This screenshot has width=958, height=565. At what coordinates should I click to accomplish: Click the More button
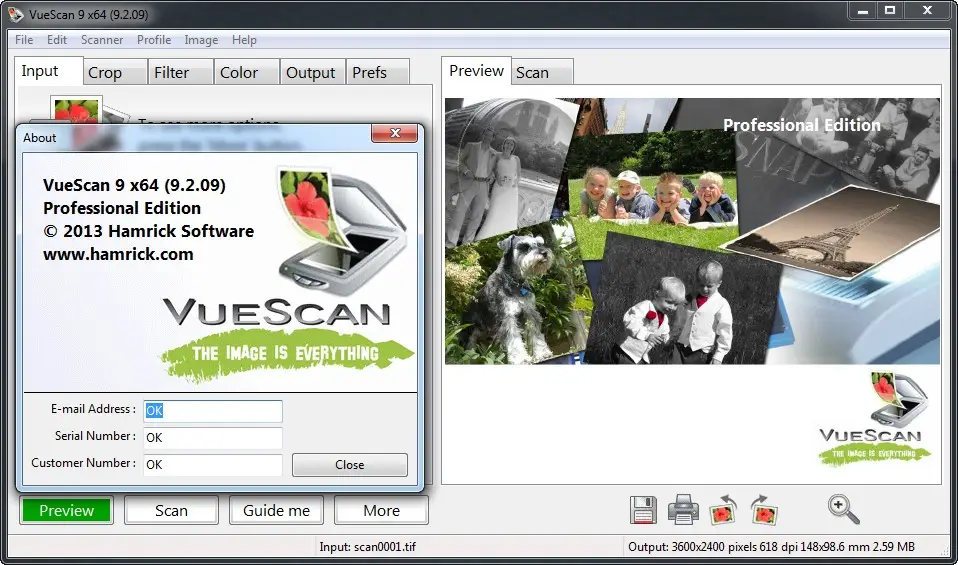click(381, 510)
